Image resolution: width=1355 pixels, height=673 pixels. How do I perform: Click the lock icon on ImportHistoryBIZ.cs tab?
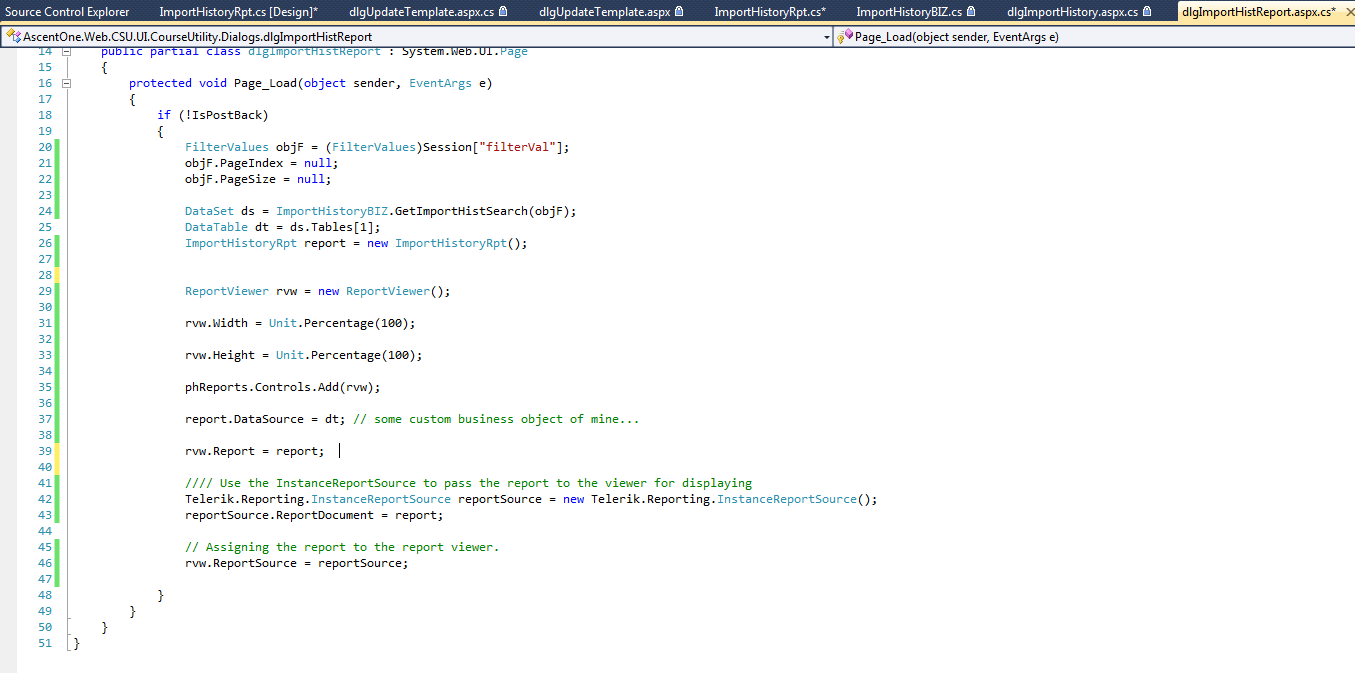point(971,12)
